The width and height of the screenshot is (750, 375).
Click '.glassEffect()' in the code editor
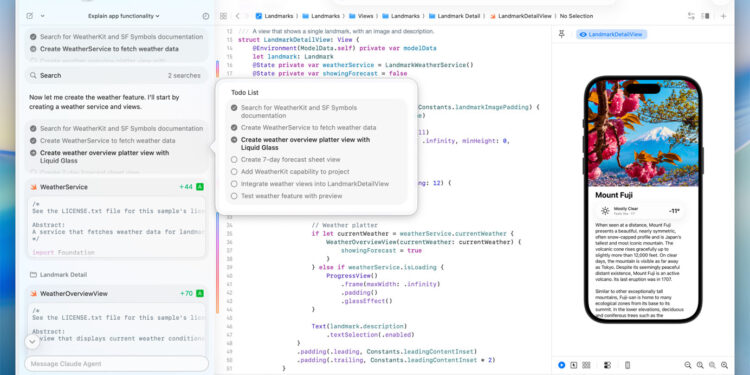click(366, 301)
